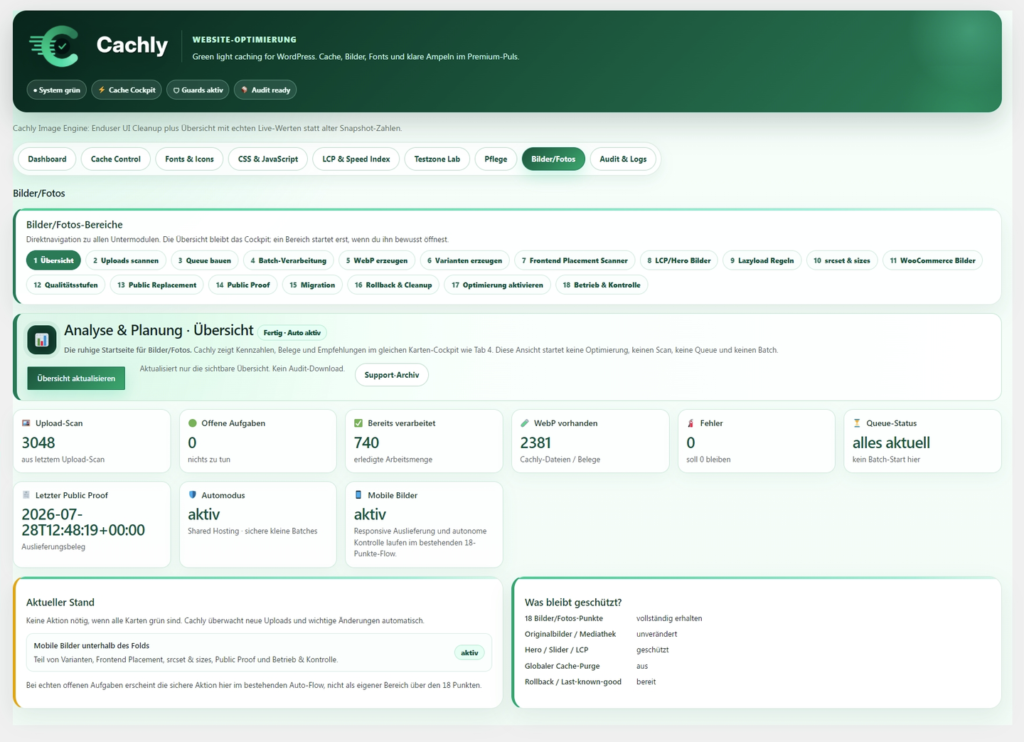Open 3 Queue bauen submodule

pos(204,260)
